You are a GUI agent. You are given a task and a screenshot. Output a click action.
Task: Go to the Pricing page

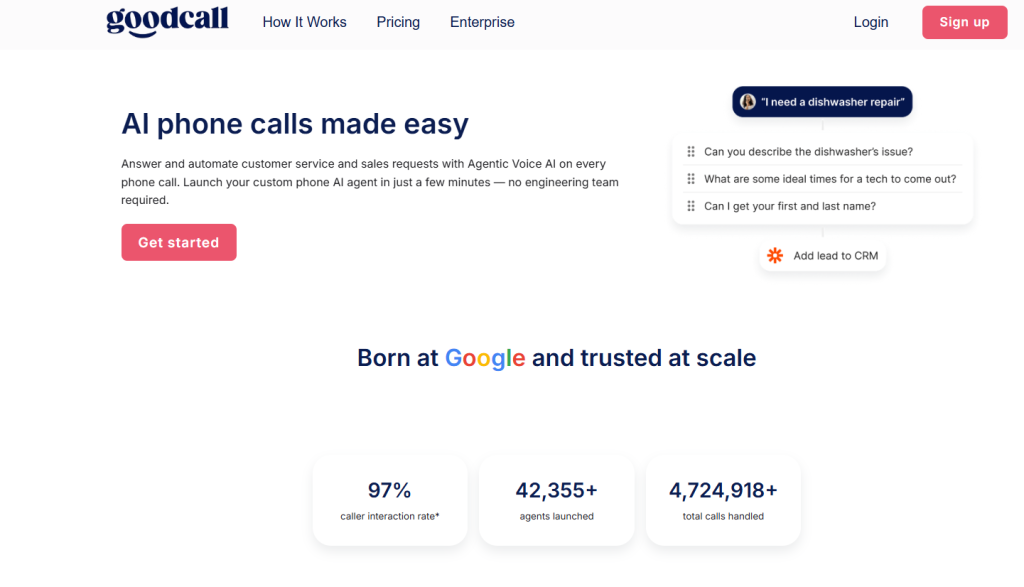(x=398, y=22)
